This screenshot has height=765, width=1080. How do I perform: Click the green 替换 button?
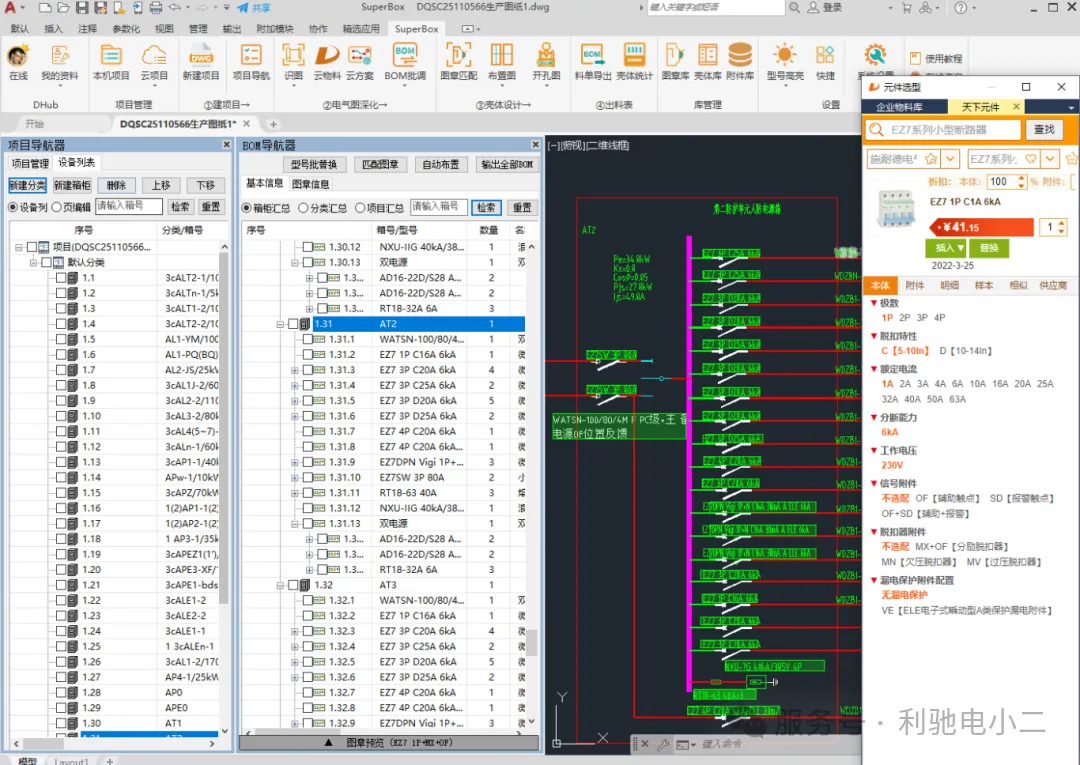tap(989, 248)
